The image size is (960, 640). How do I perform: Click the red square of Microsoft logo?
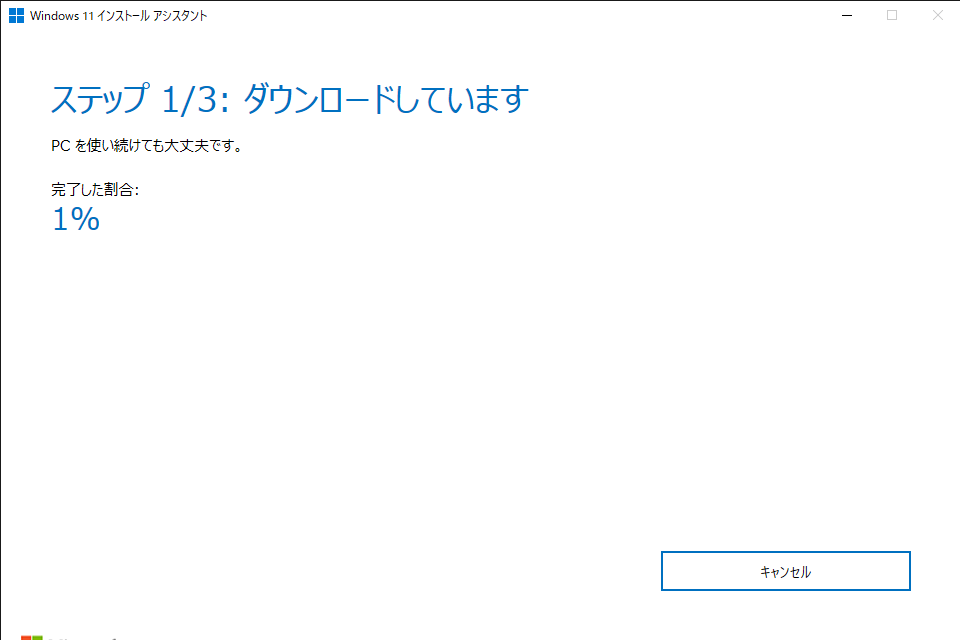pyautogui.click(x=27, y=636)
